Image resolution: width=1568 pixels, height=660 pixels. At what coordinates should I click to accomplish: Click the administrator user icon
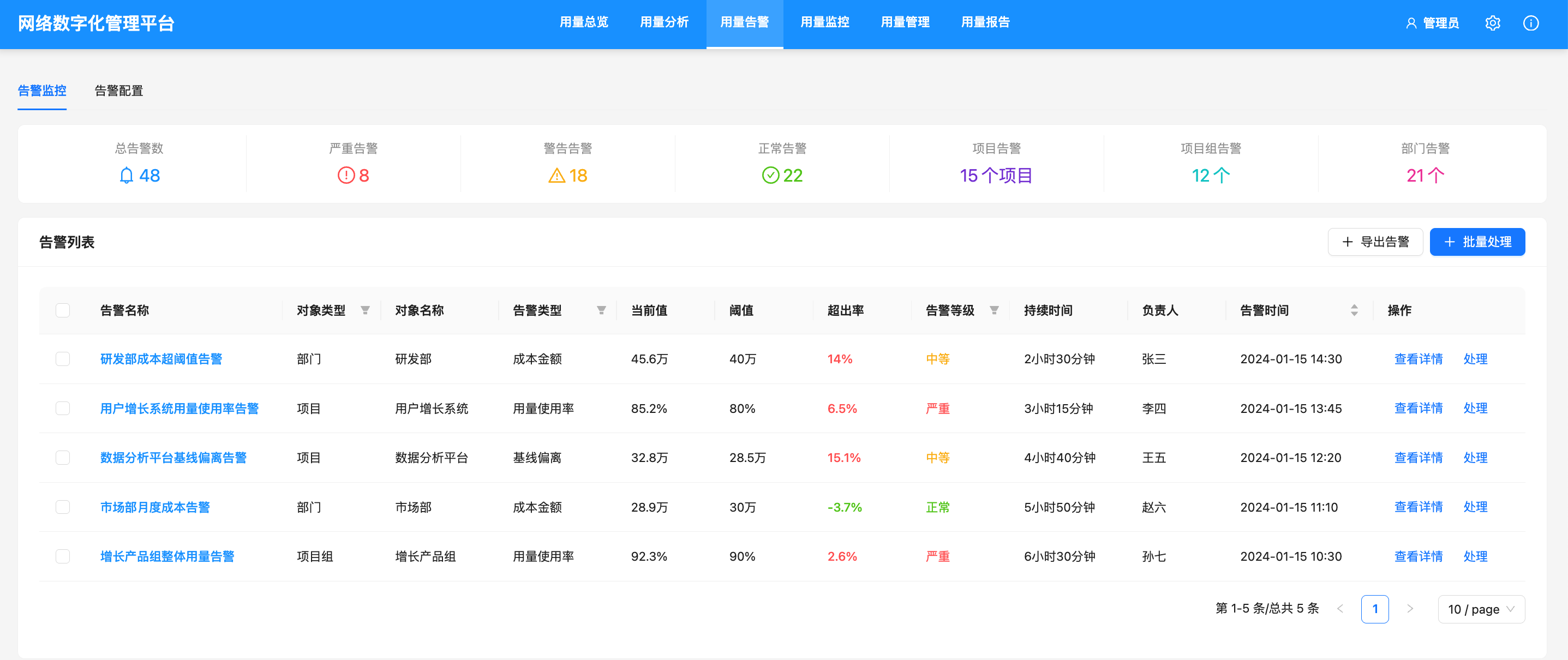pyautogui.click(x=1411, y=23)
